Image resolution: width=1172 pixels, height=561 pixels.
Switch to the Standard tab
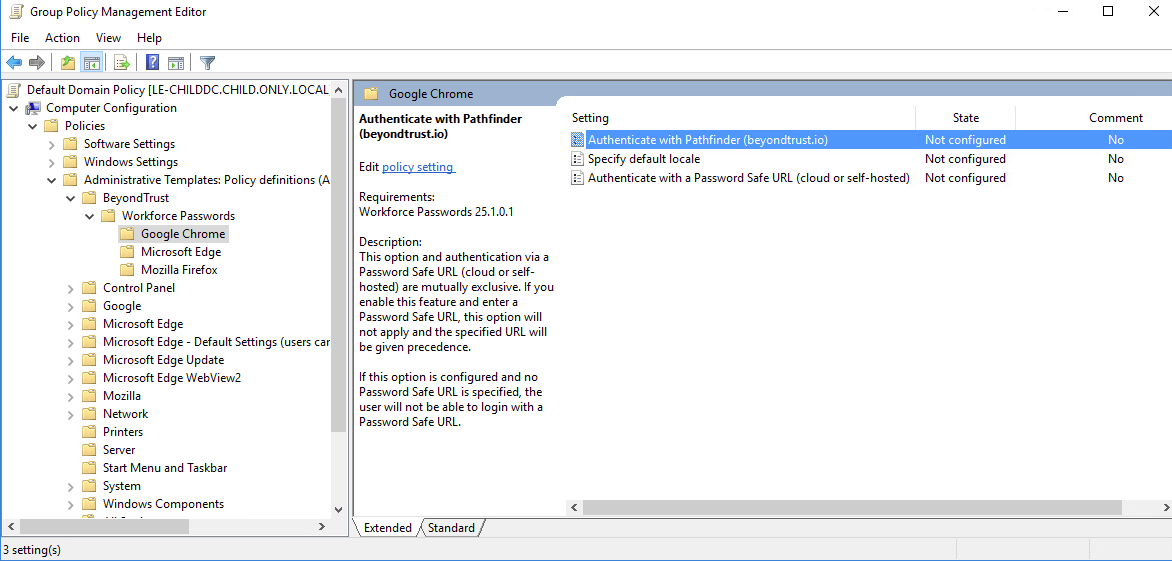point(451,528)
